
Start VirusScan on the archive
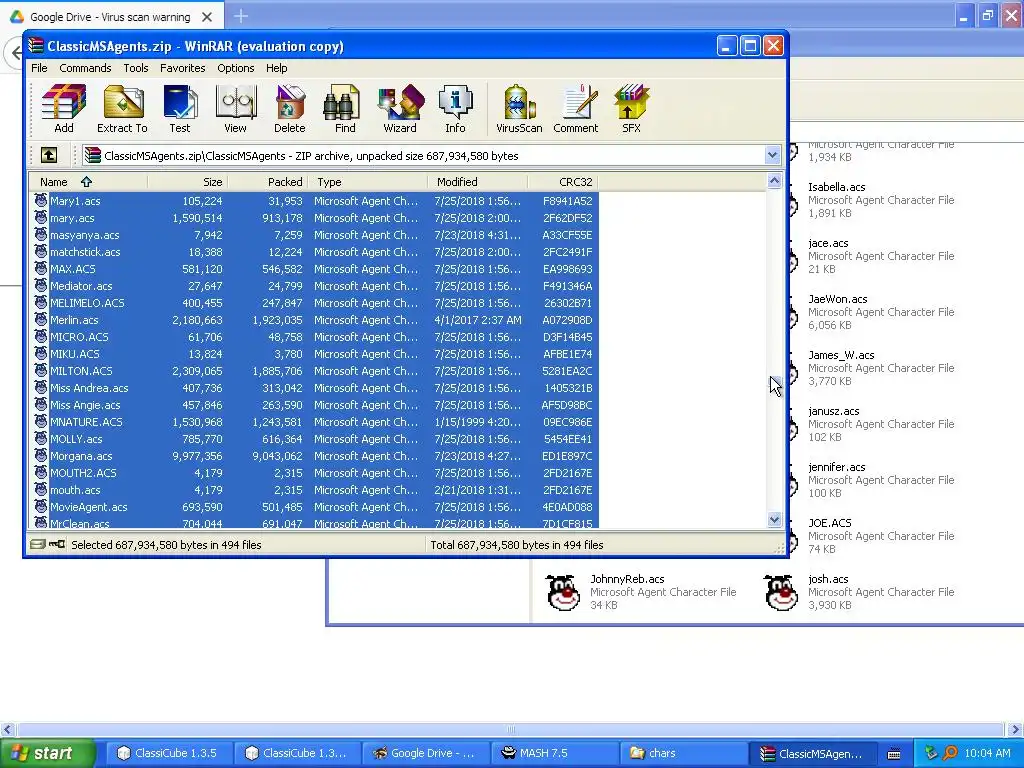(519, 108)
